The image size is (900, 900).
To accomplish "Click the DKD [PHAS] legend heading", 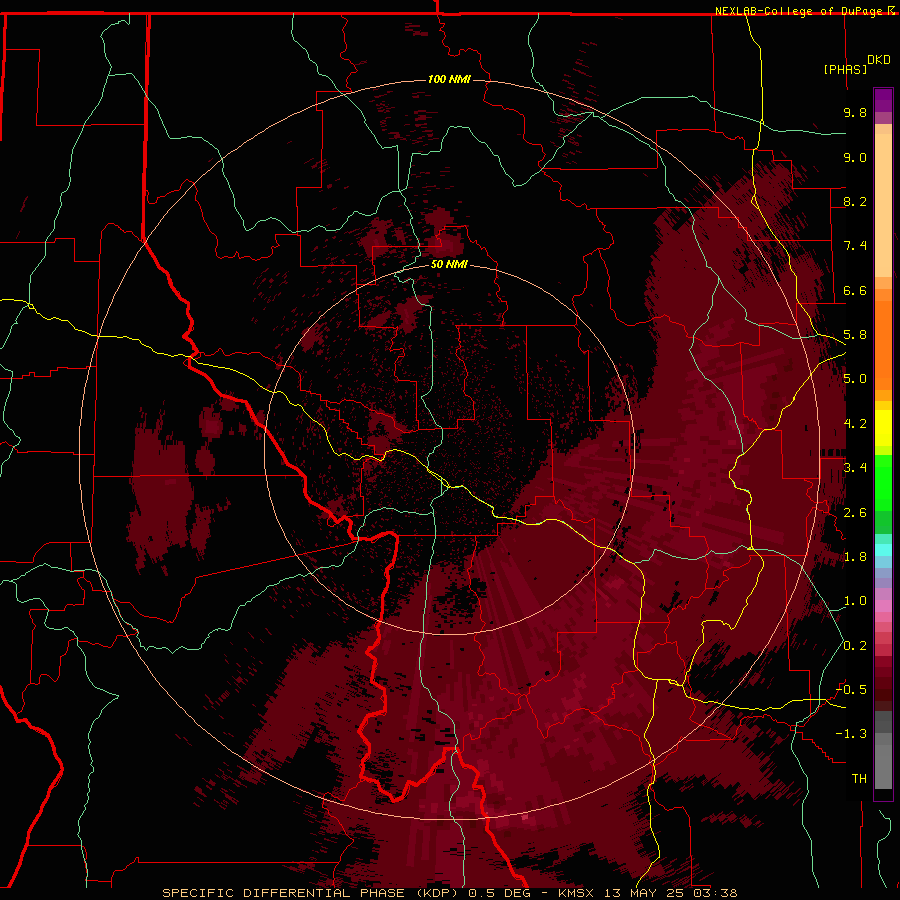I will [856, 64].
